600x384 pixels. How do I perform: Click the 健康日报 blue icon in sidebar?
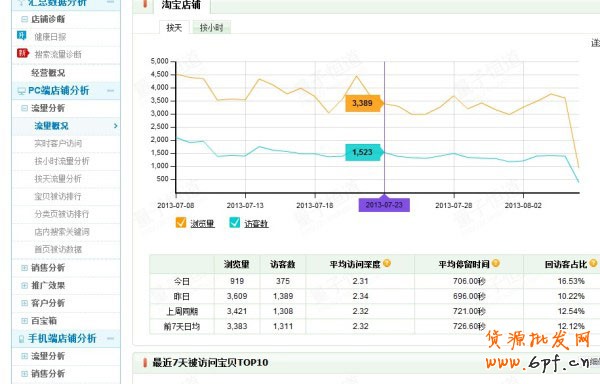click(x=21, y=36)
